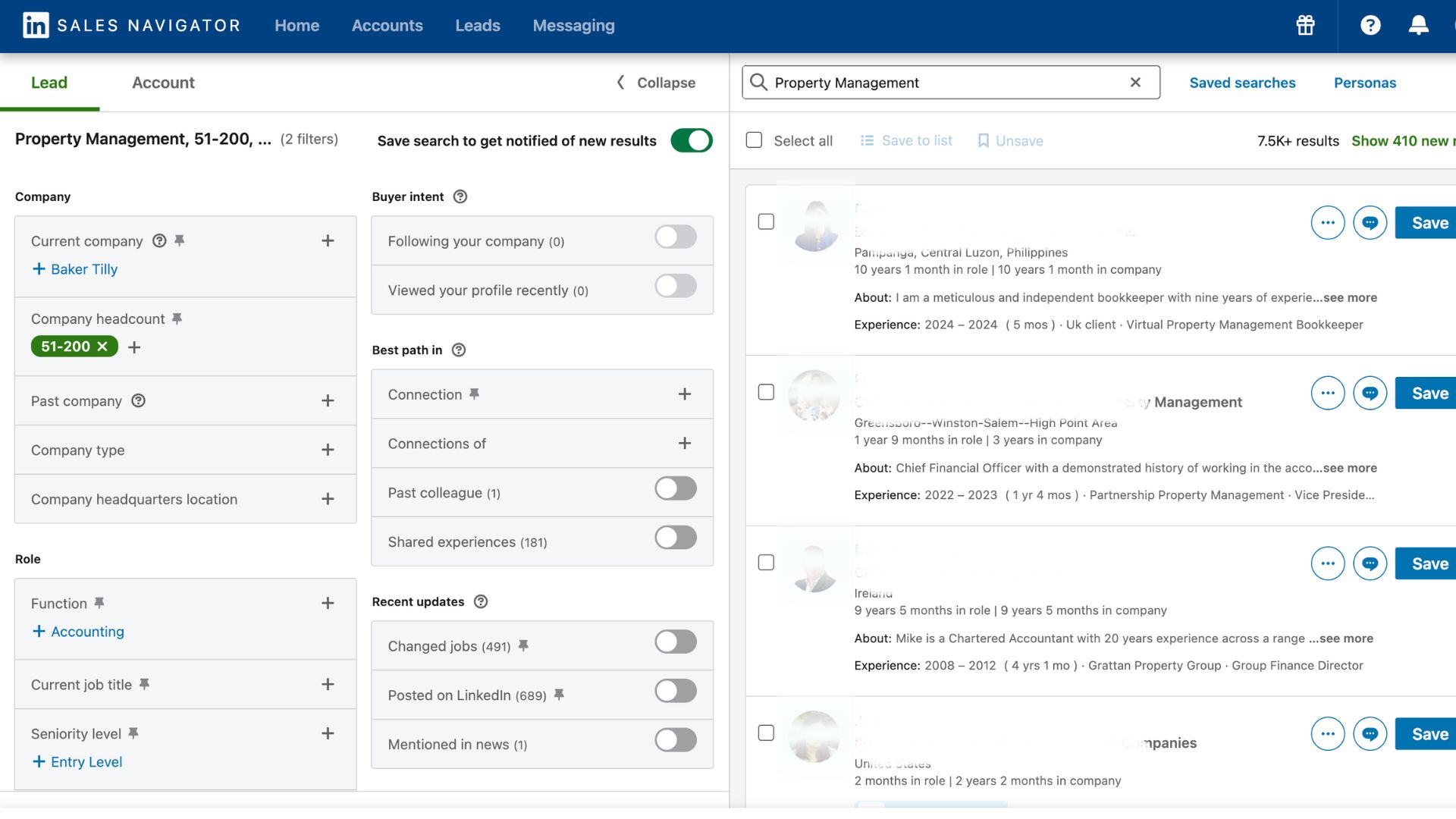1456x819 pixels.
Task: Click pin icon beside Posted on LinkedIn
Action: (559, 695)
